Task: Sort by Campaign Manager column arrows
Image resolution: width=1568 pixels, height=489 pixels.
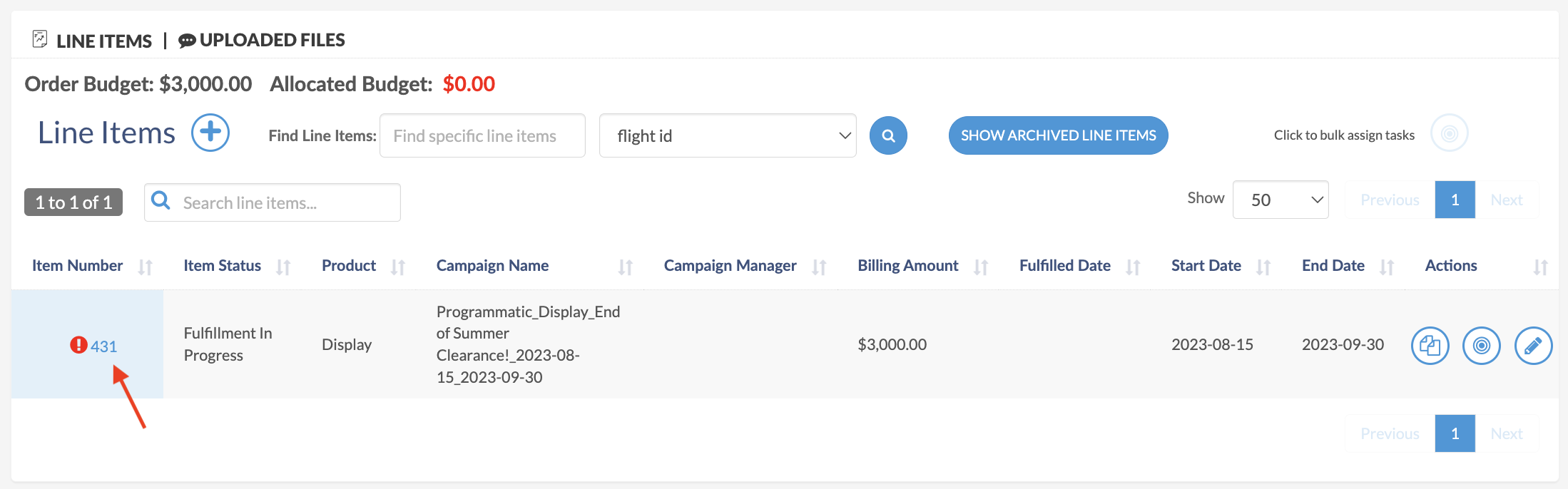Action: click(819, 267)
